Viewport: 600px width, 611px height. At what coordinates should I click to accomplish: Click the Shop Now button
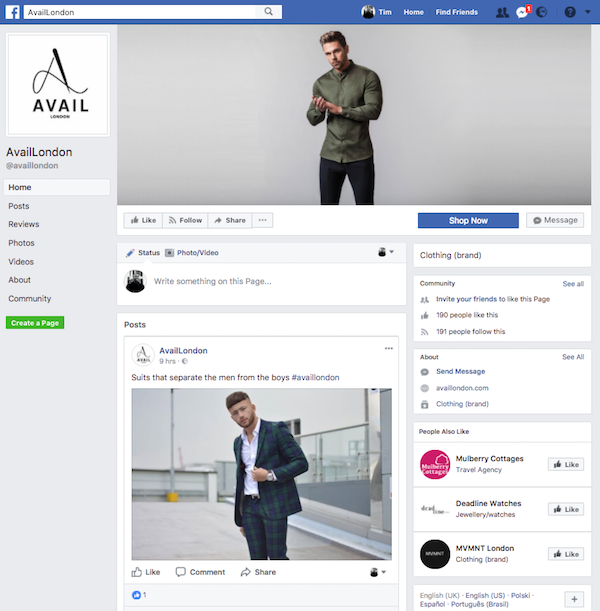(468, 221)
